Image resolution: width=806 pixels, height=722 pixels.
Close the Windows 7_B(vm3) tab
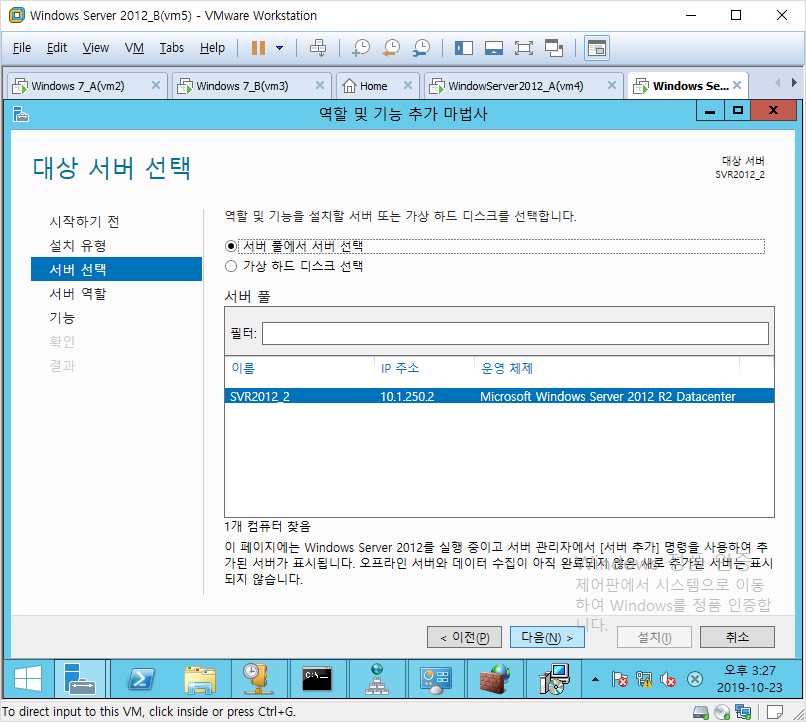320,85
